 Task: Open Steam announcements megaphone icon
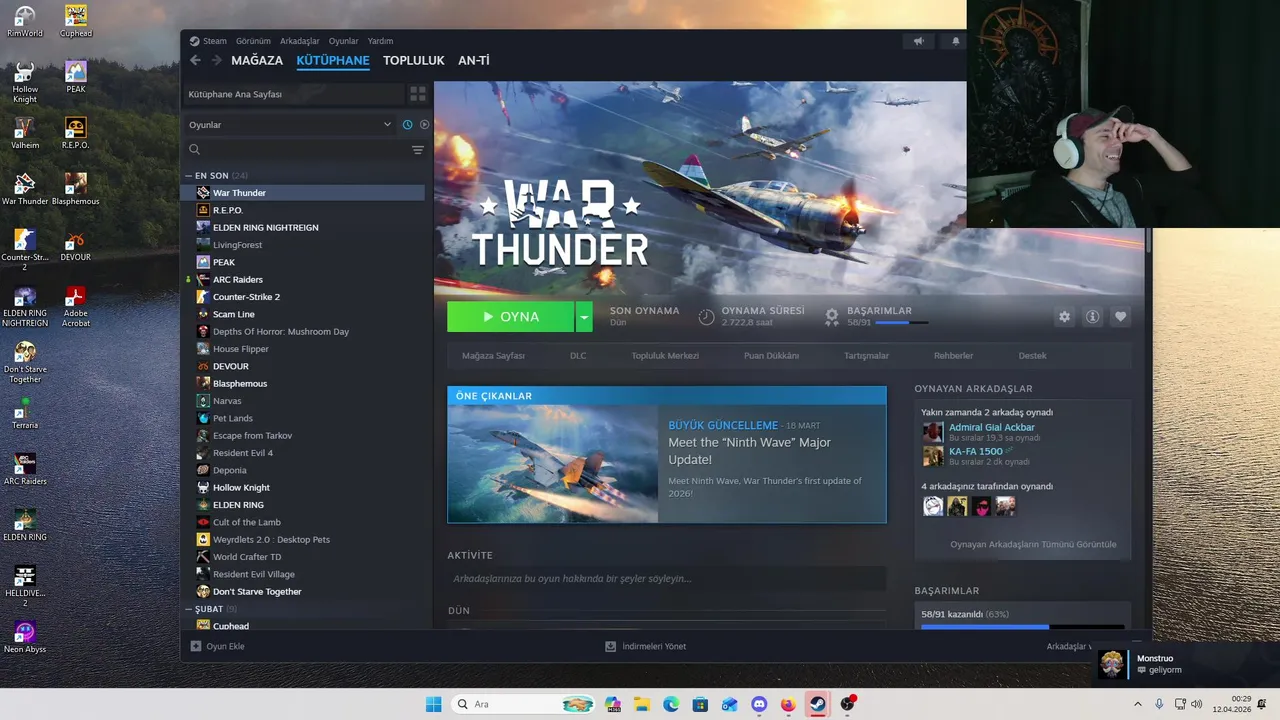point(918,41)
